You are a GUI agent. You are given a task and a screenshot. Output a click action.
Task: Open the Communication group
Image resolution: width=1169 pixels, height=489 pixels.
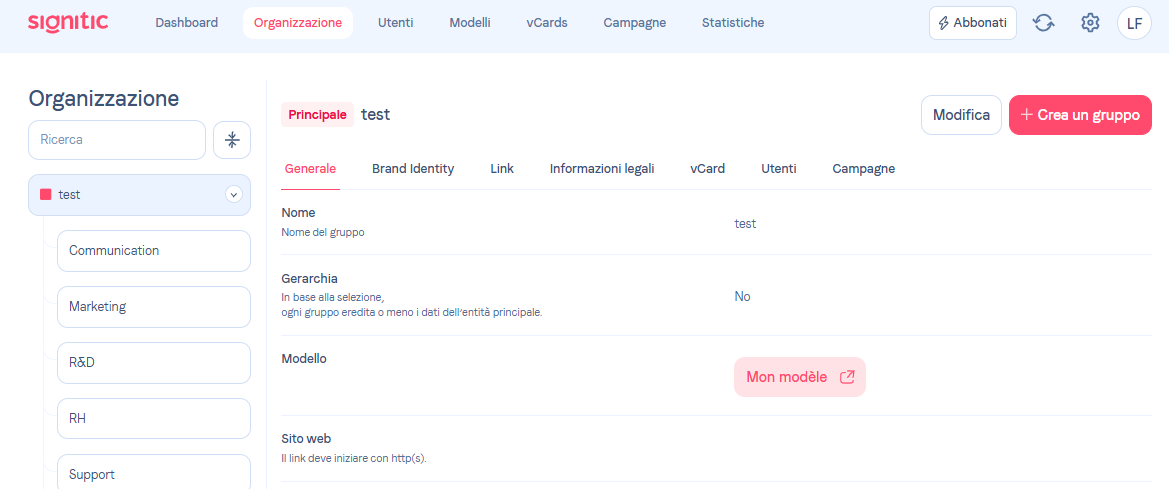pos(153,251)
